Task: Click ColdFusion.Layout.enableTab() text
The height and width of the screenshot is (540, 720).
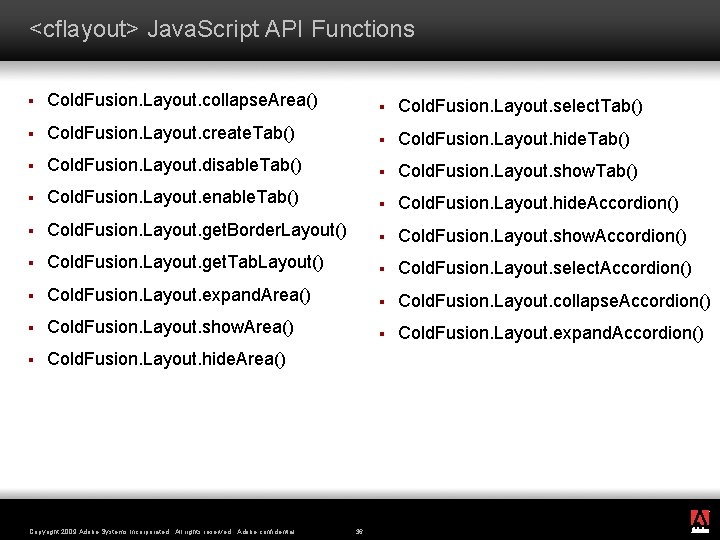Action: (173, 197)
